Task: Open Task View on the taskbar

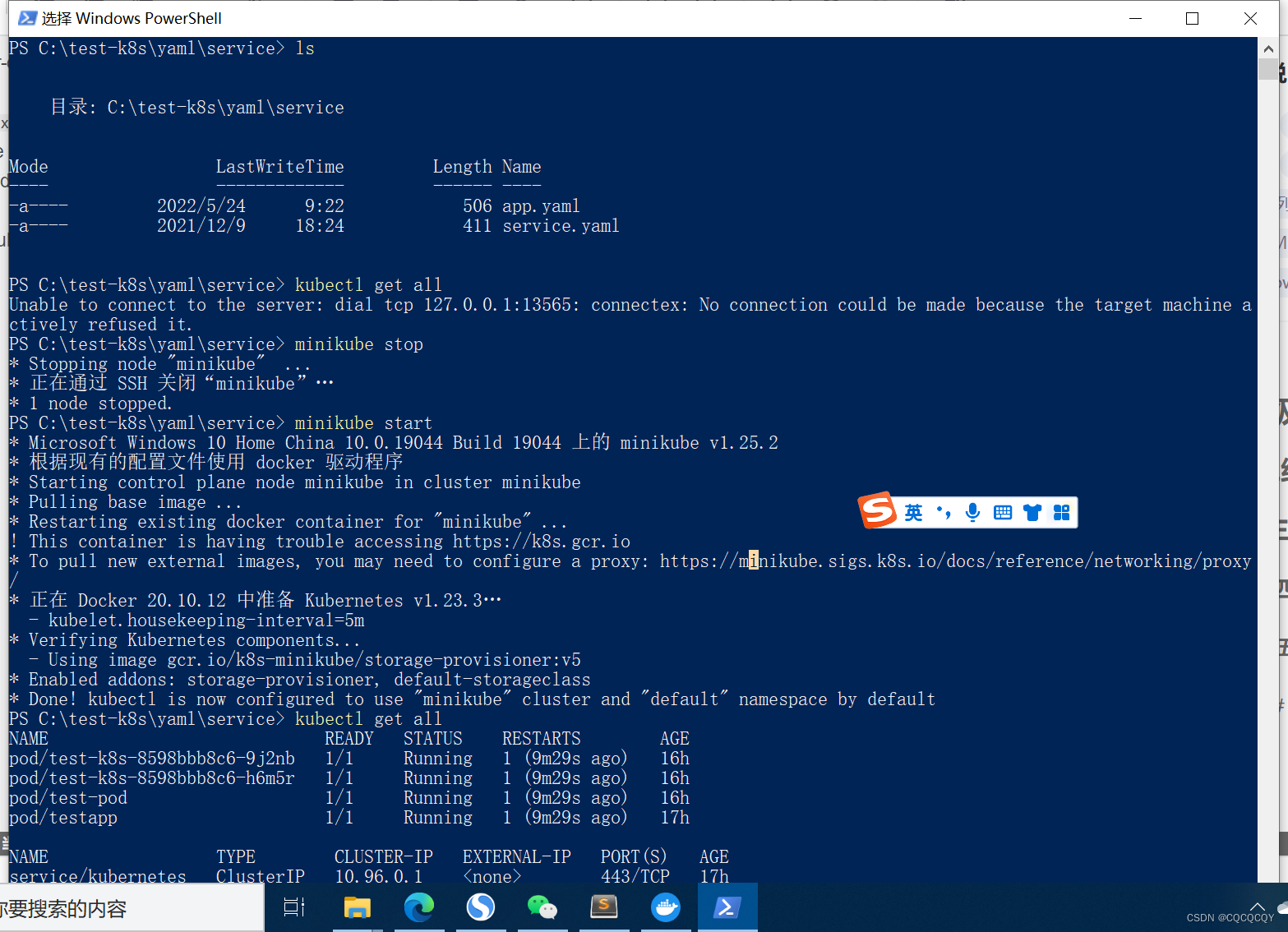Action: click(x=294, y=907)
